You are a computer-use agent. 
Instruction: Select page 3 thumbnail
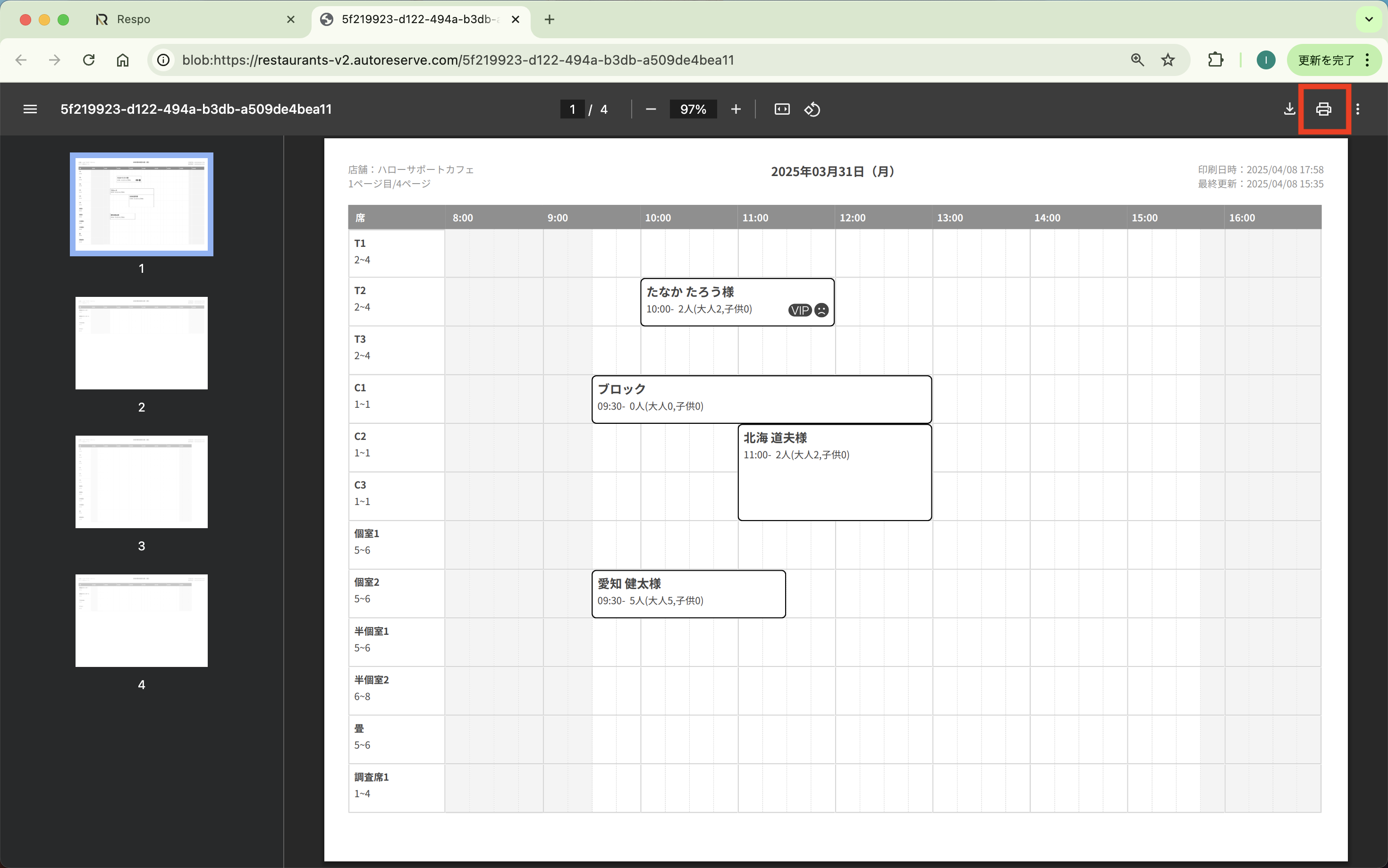pyautogui.click(x=141, y=481)
